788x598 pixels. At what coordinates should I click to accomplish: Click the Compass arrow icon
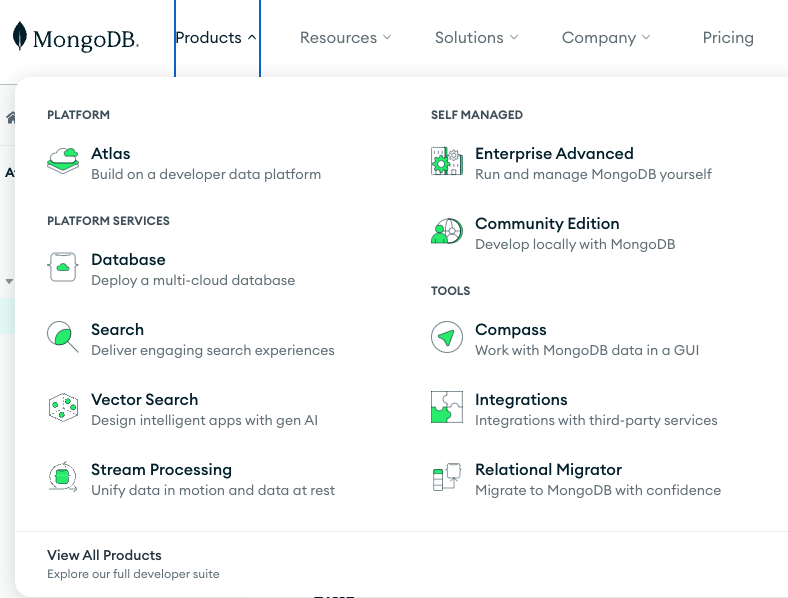point(447,337)
